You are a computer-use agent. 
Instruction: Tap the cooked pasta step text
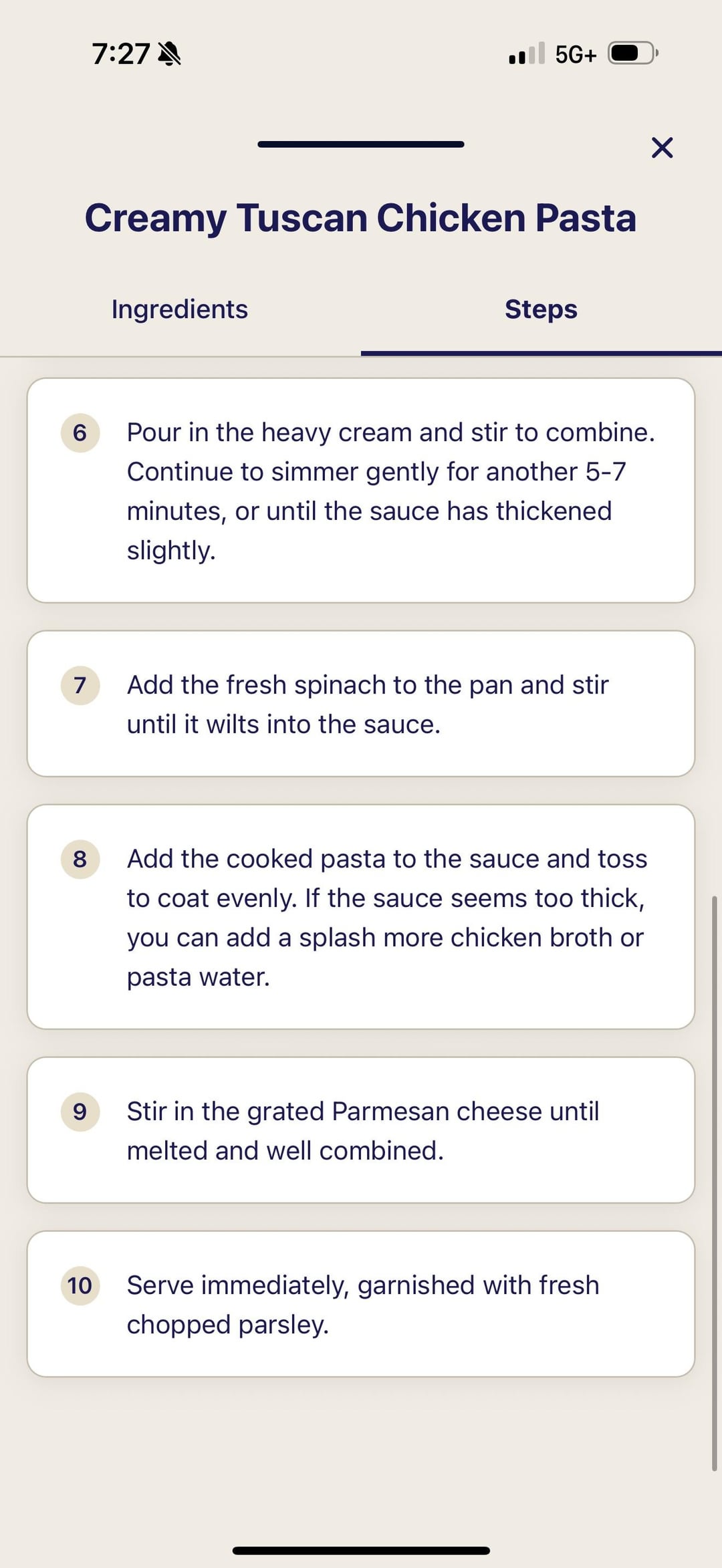coord(386,918)
